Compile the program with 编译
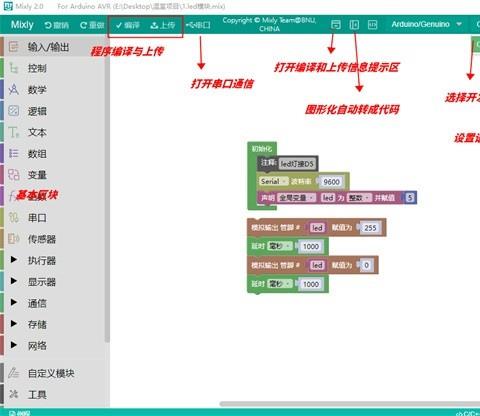The image size is (480, 416). coord(127,25)
